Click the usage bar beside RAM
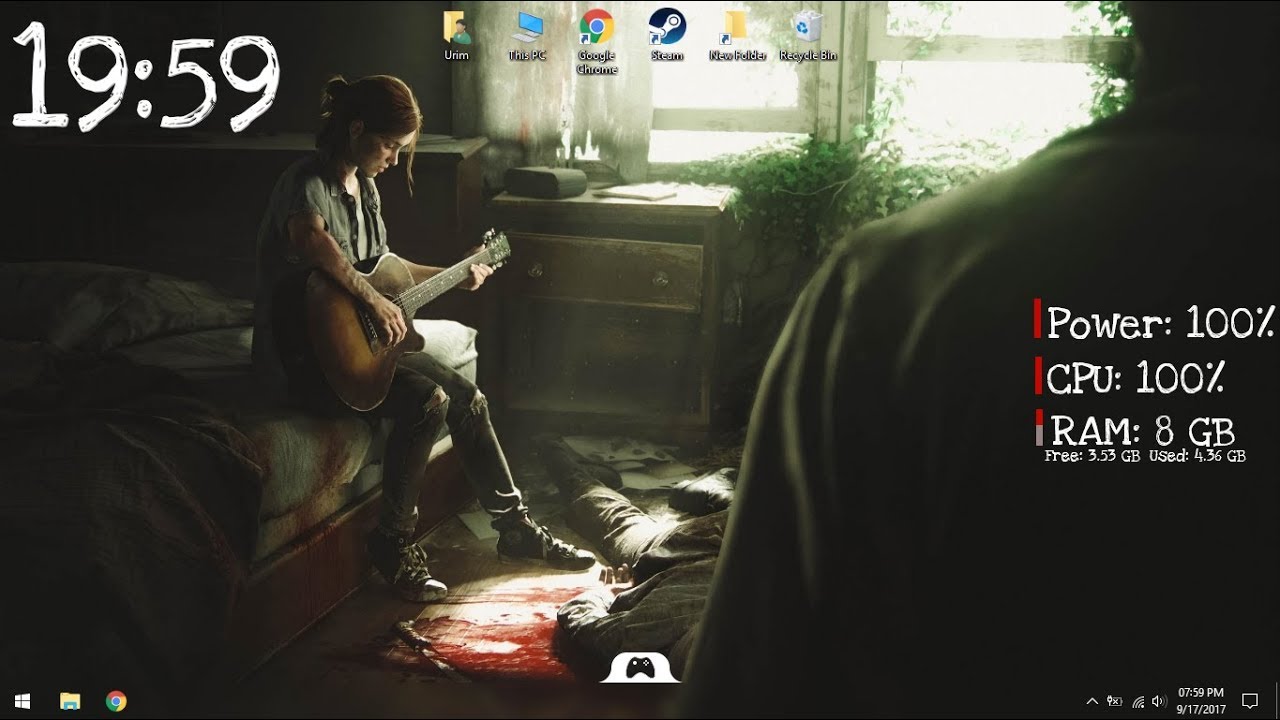 point(1039,427)
